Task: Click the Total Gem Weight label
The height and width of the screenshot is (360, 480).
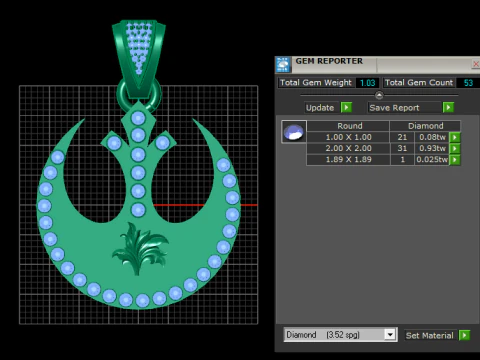Action: coord(316,83)
